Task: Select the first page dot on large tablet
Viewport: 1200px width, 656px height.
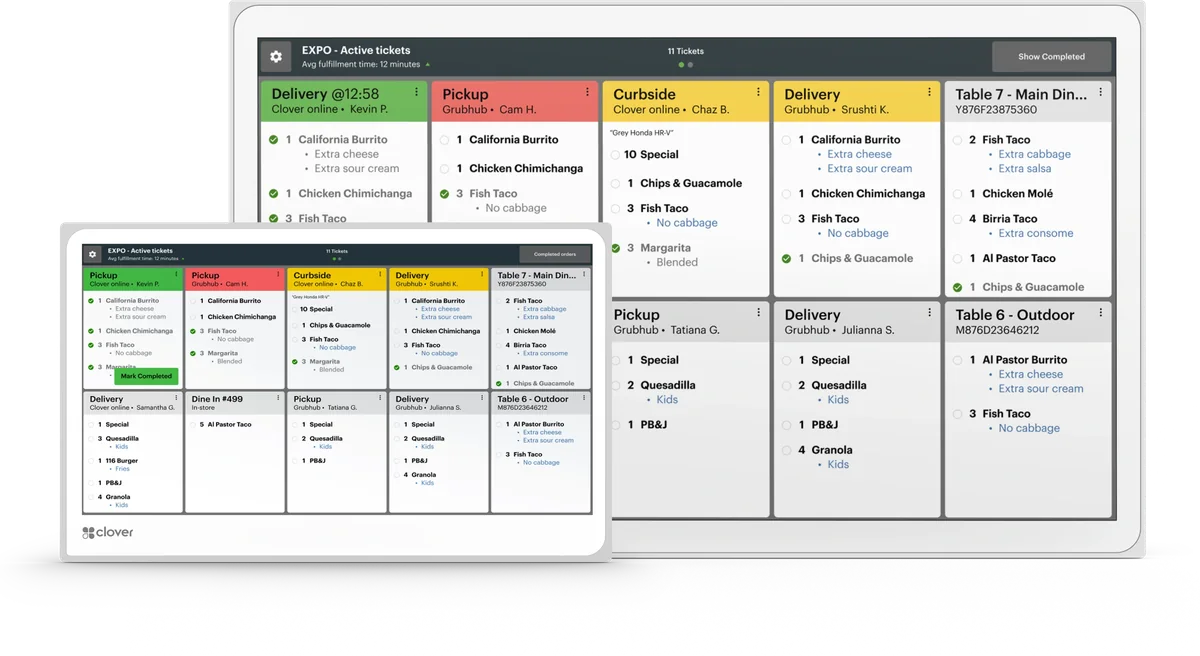Action: 682,65
